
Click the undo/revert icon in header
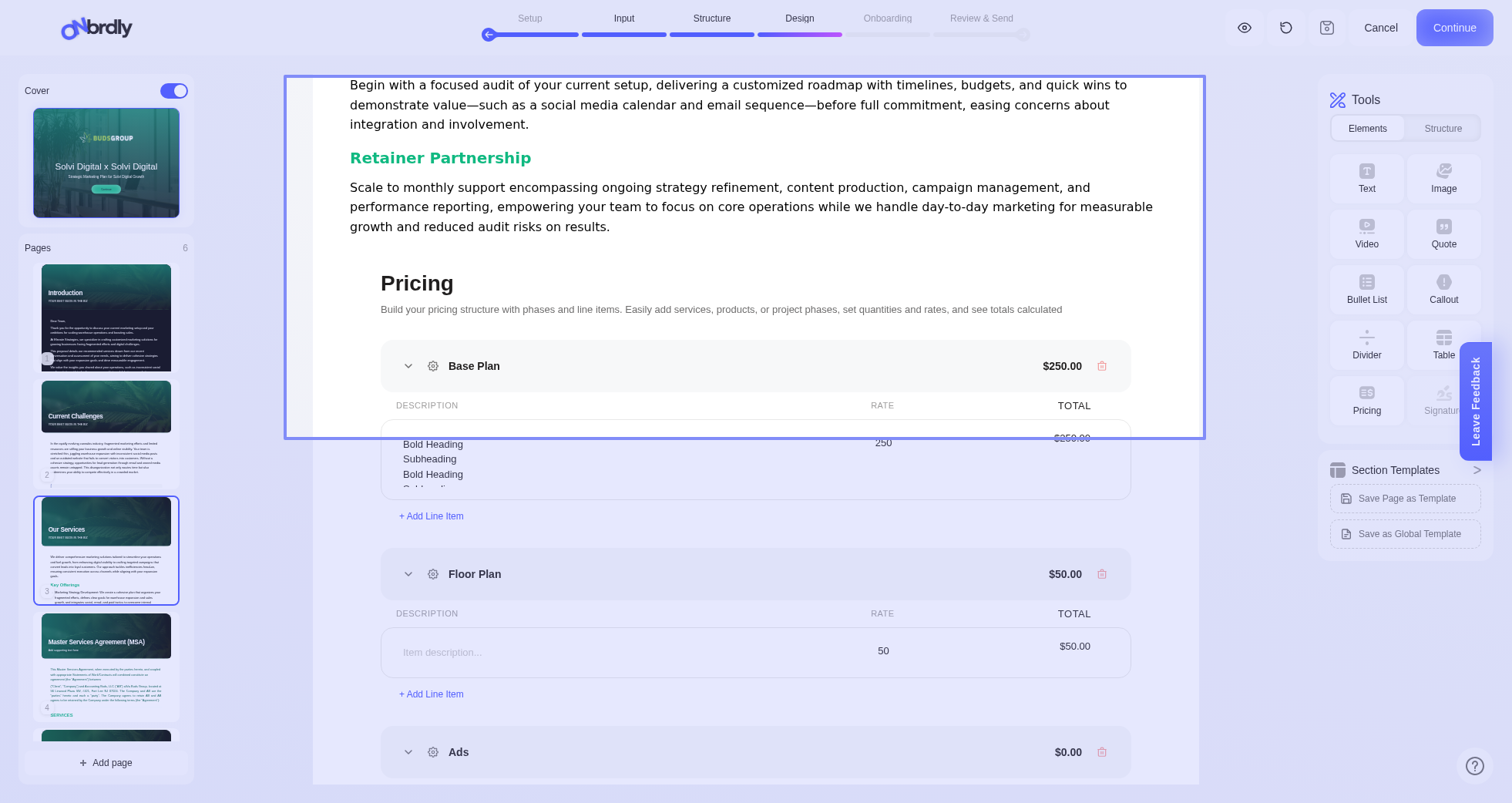(x=1285, y=28)
